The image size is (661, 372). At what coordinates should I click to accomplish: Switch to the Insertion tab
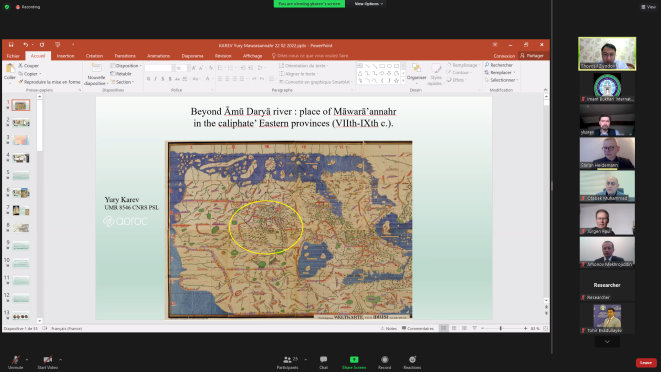tap(65, 56)
